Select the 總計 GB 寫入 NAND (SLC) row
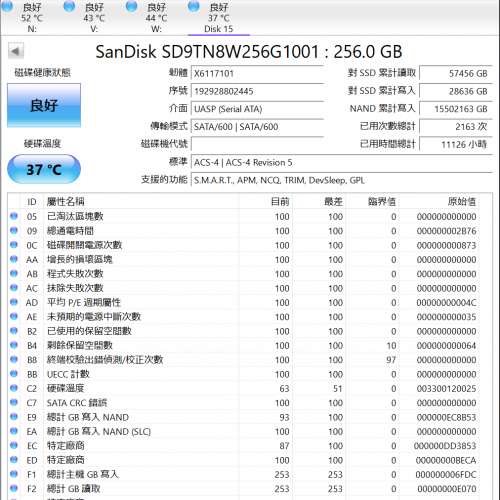The width and height of the screenshot is (500, 500). 244,431
